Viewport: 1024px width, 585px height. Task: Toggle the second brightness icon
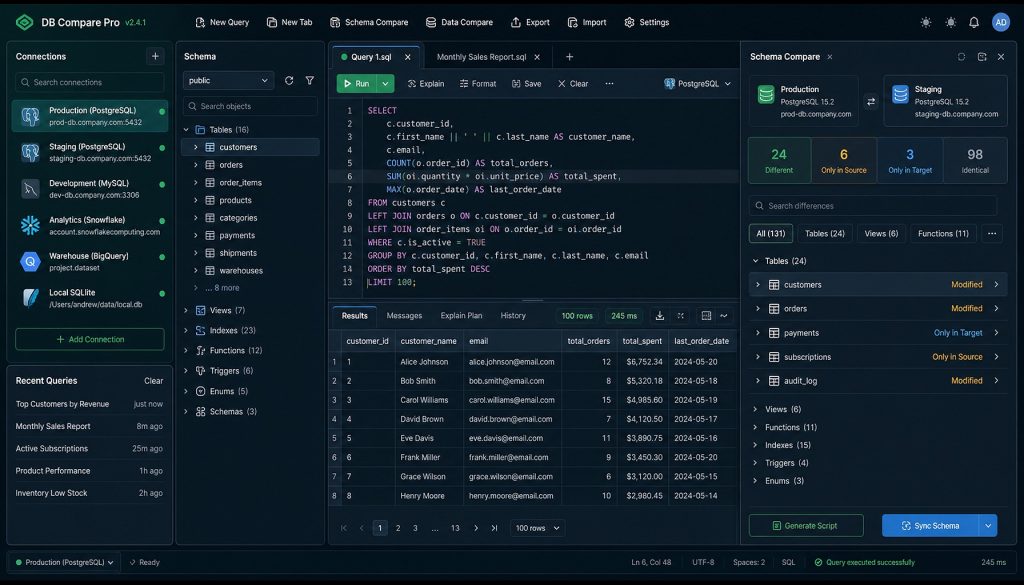(x=951, y=22)
